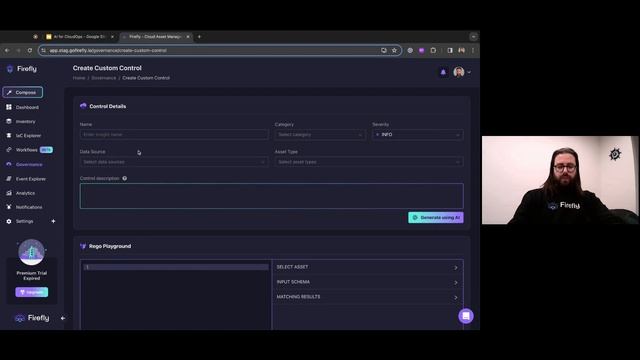Click the Rego Playground heading icon

(x=83, y=246)
